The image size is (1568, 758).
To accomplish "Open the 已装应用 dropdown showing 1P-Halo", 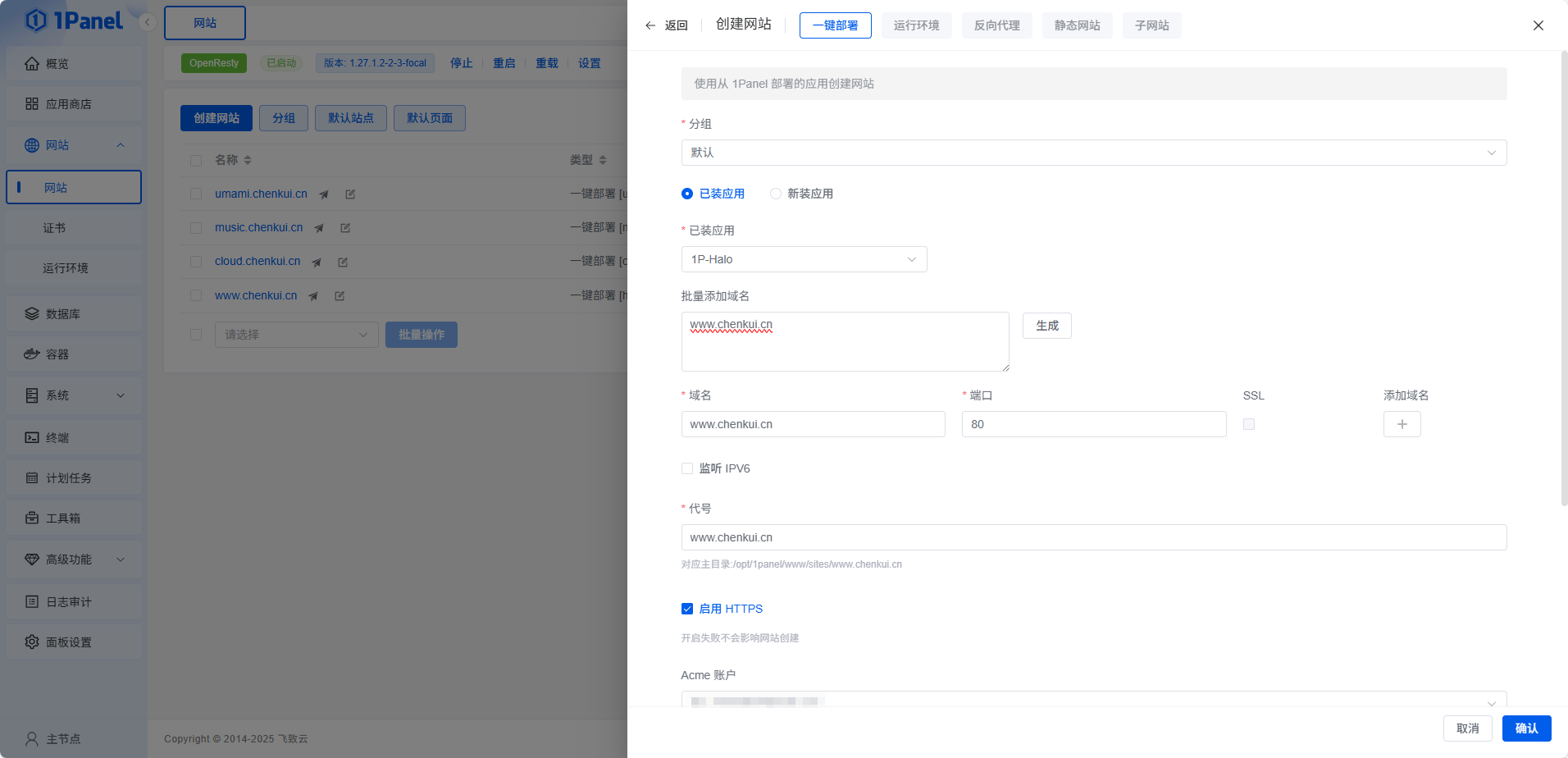I will coord(804,259).
